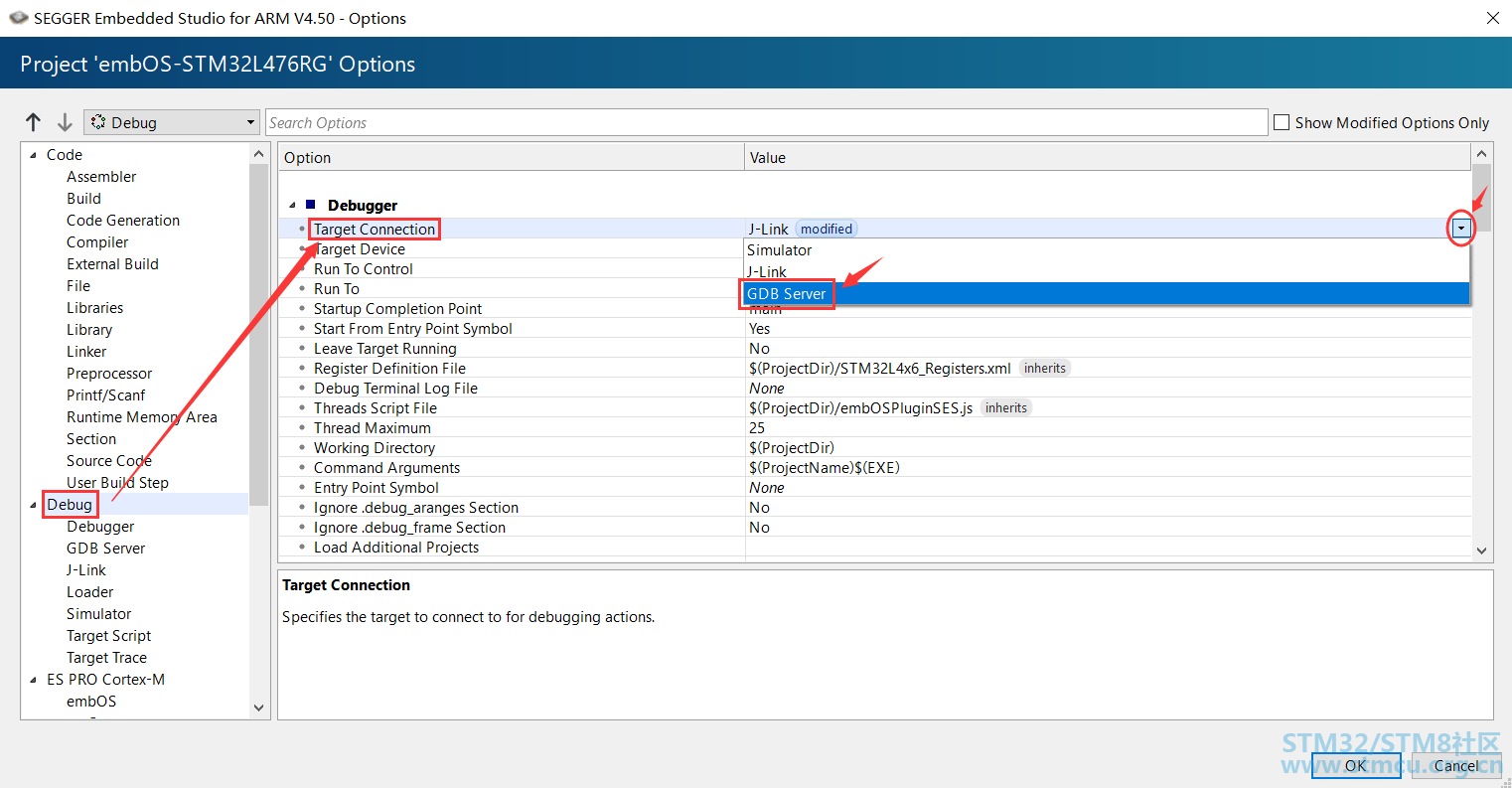Click the OK button

click(x=1356, y=765)
